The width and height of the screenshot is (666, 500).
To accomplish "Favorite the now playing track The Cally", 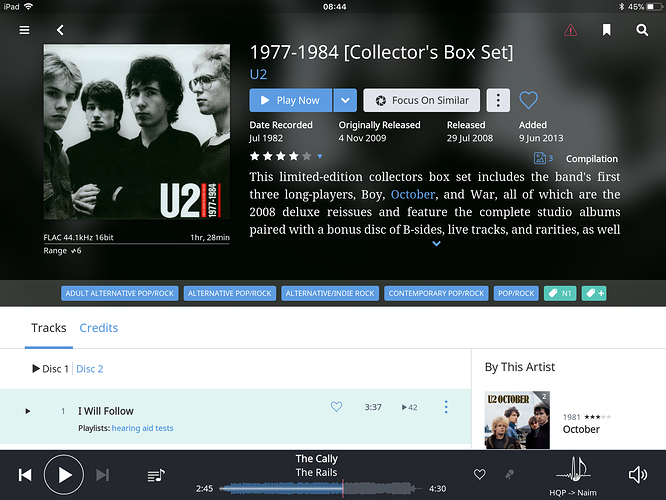I will [480, 475].
